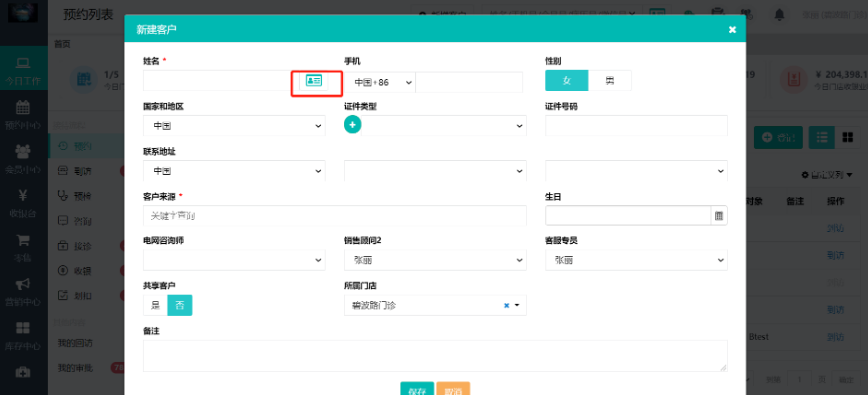Switch background list to grid view icon
This screenshot has width=868, height=395.
click(848, 137)
